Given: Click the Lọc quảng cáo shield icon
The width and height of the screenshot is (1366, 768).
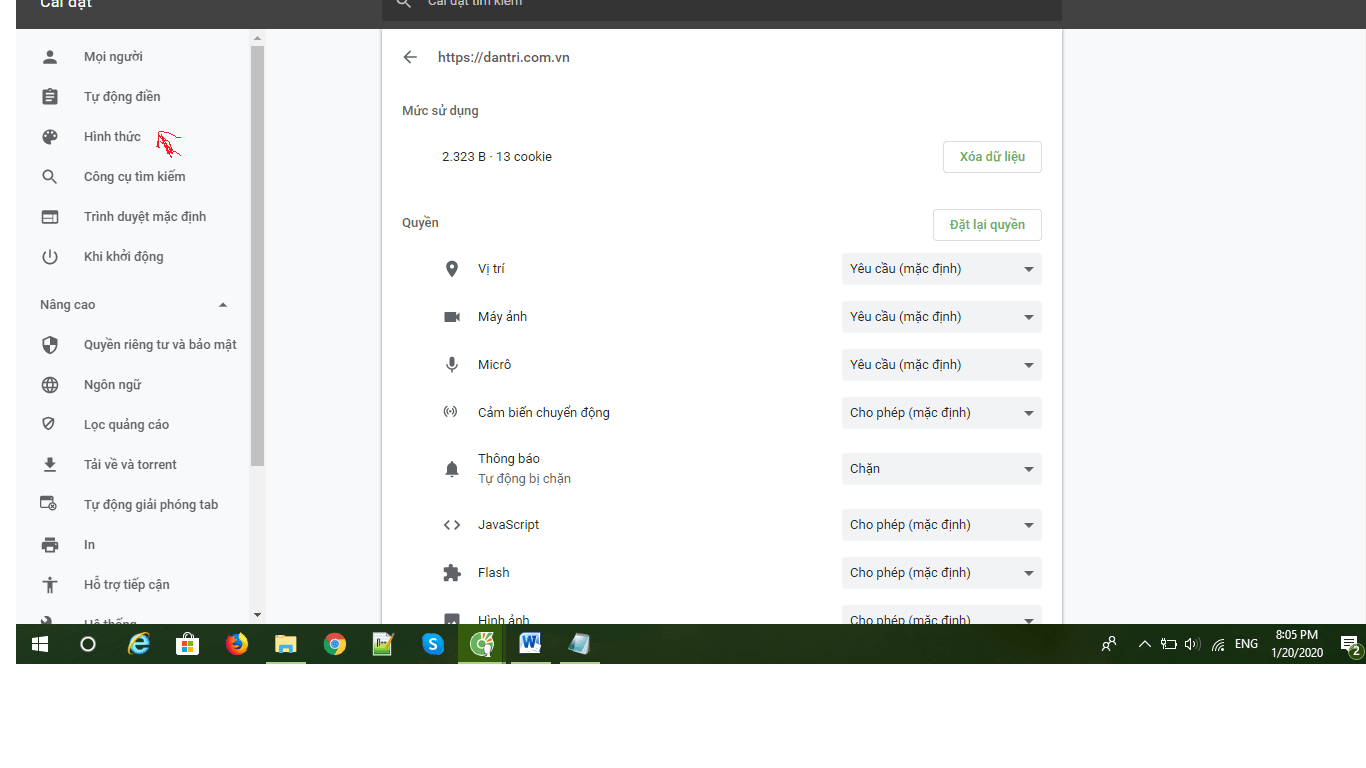Looking at the screenshot, I should pos(50,425).
